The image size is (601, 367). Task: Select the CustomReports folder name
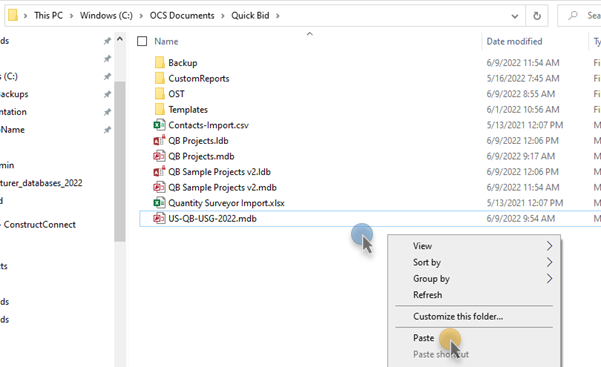coord(199,78)
